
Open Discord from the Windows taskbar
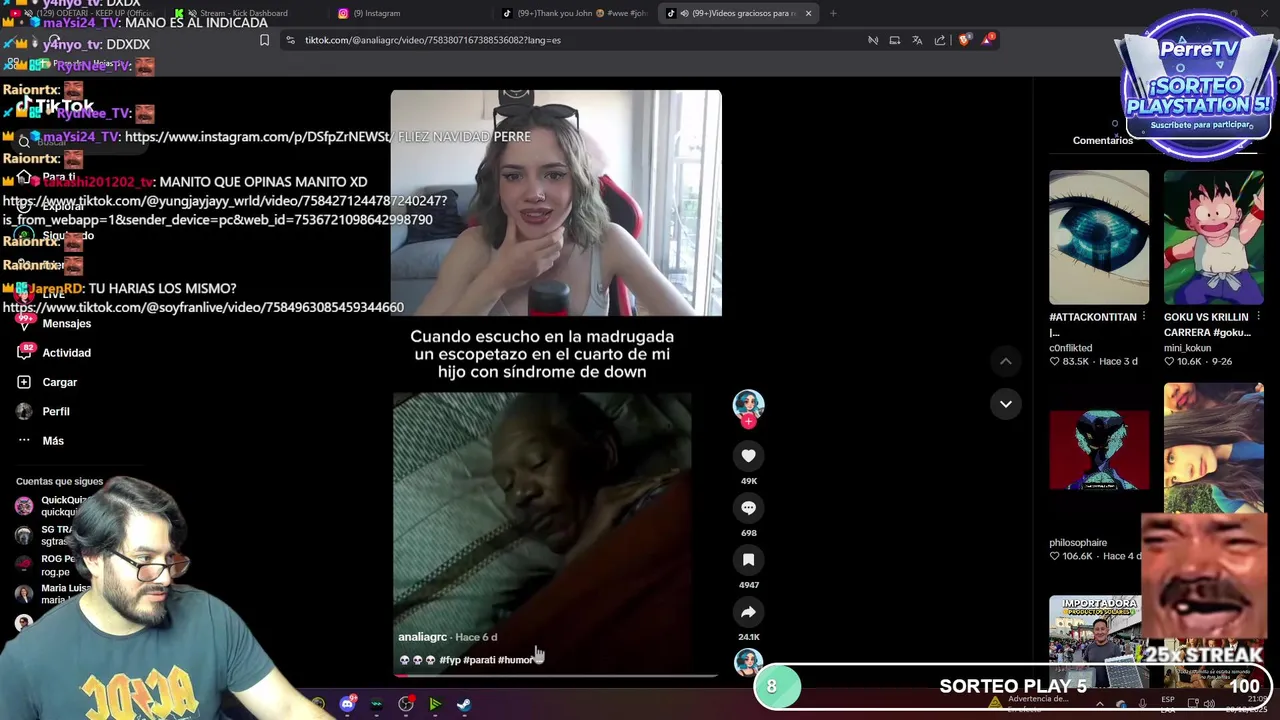(347, 704)
